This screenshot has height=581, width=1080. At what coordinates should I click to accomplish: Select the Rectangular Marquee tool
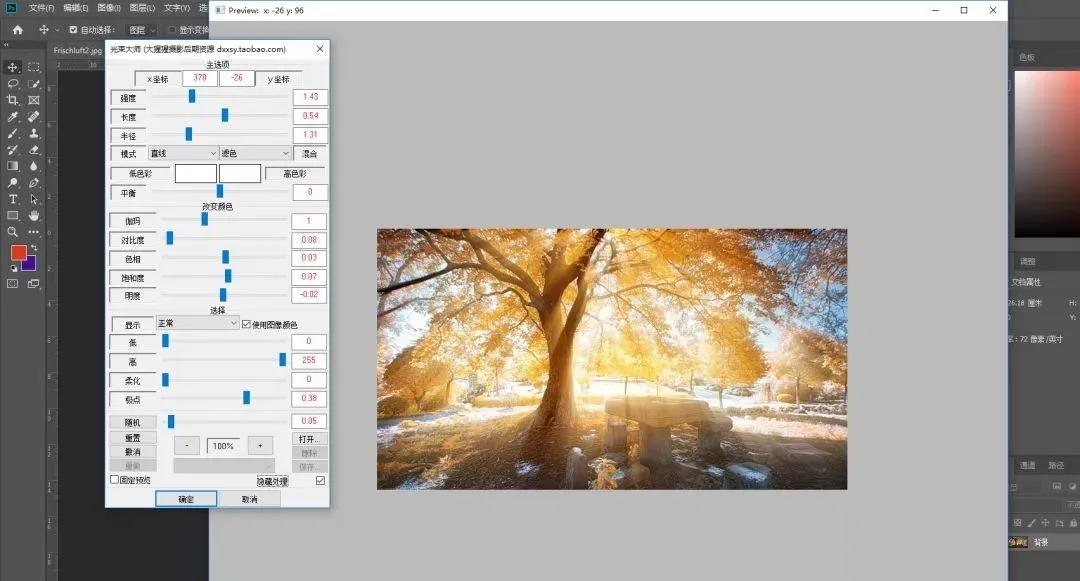(34, 67)
